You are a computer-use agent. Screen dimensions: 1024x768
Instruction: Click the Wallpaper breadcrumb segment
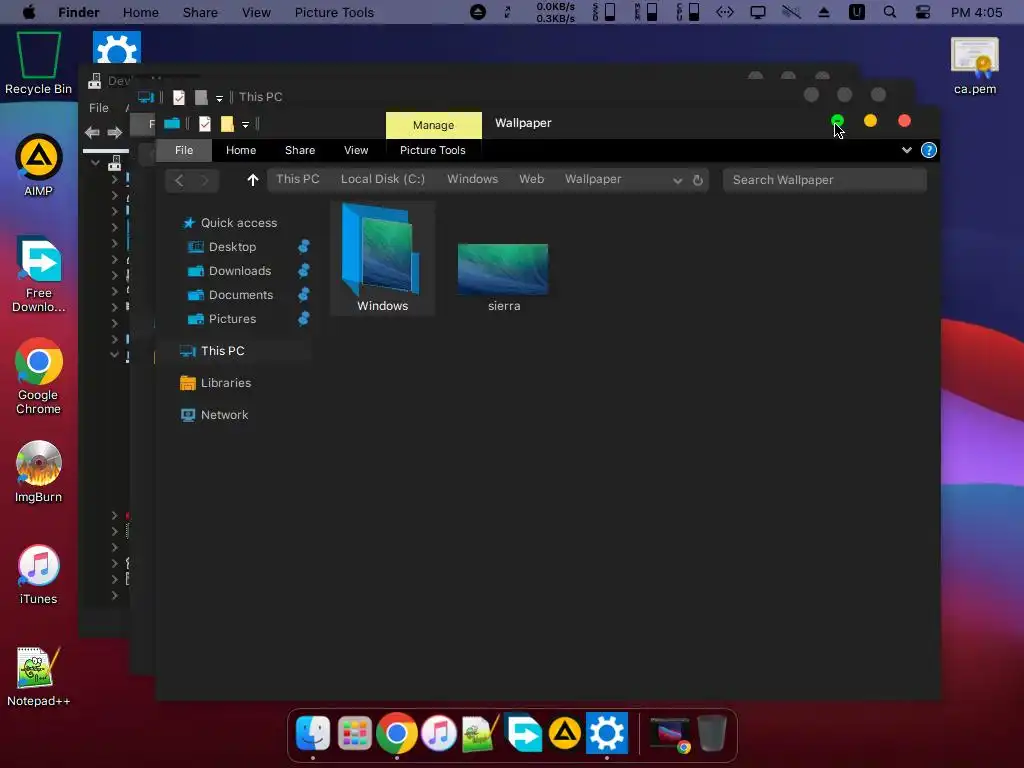[x=593, y=179]
